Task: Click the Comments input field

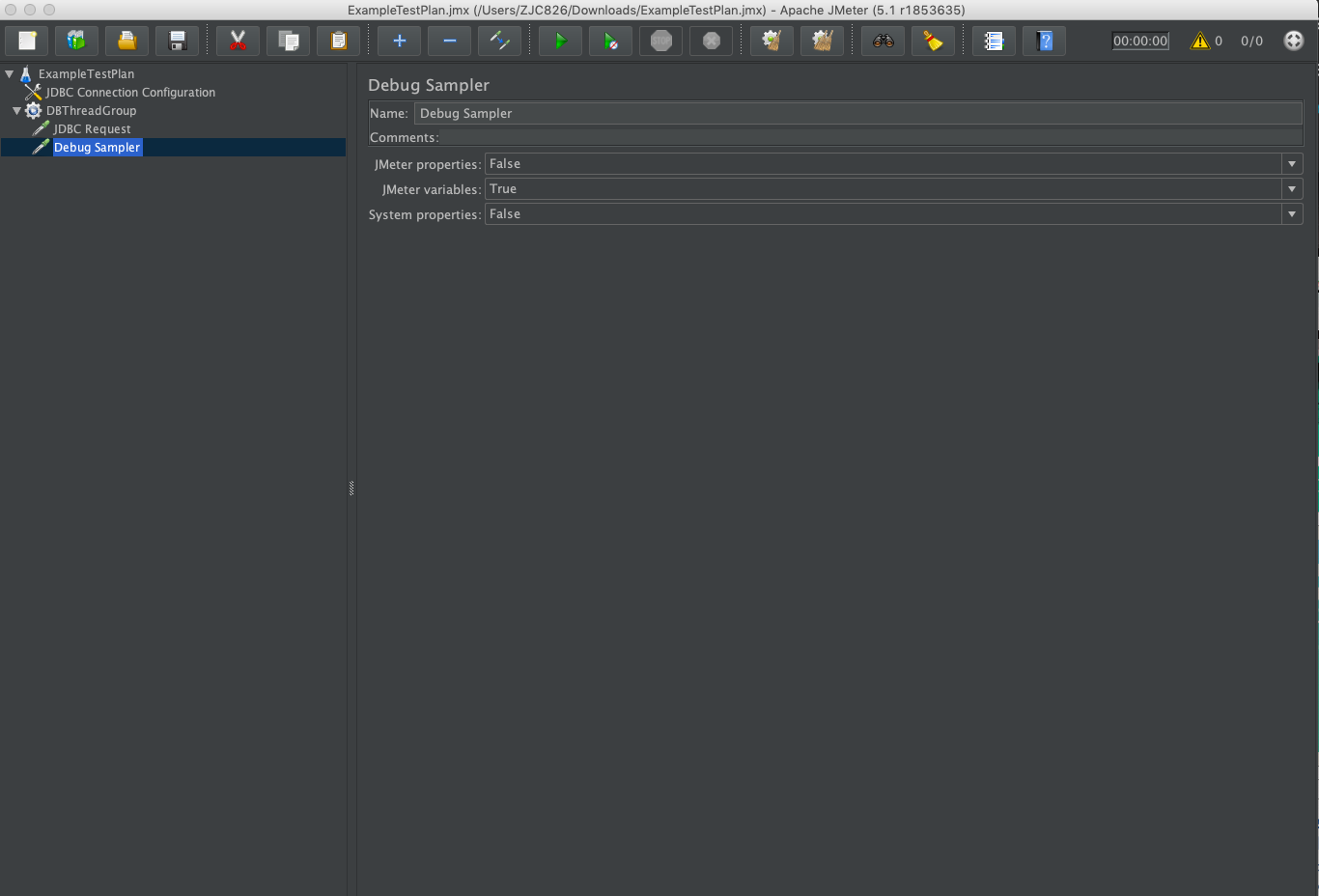Action: tap(871, 137)
